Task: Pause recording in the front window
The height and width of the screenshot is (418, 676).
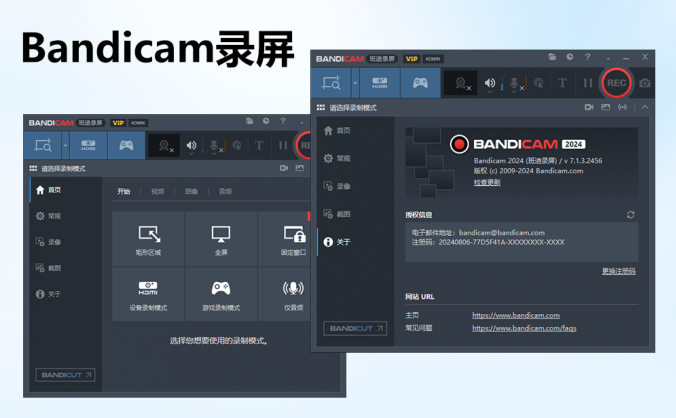Action: point(588,83)
